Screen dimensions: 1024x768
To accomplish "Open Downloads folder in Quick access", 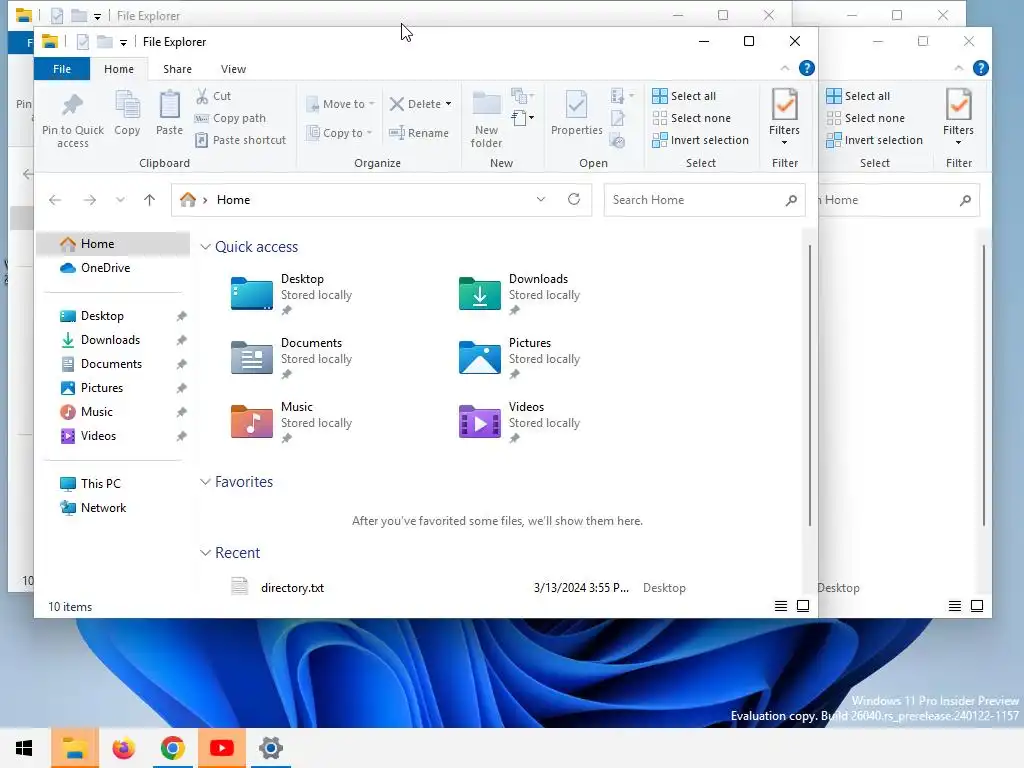I will pyautogui.click(x=520, y=294).
